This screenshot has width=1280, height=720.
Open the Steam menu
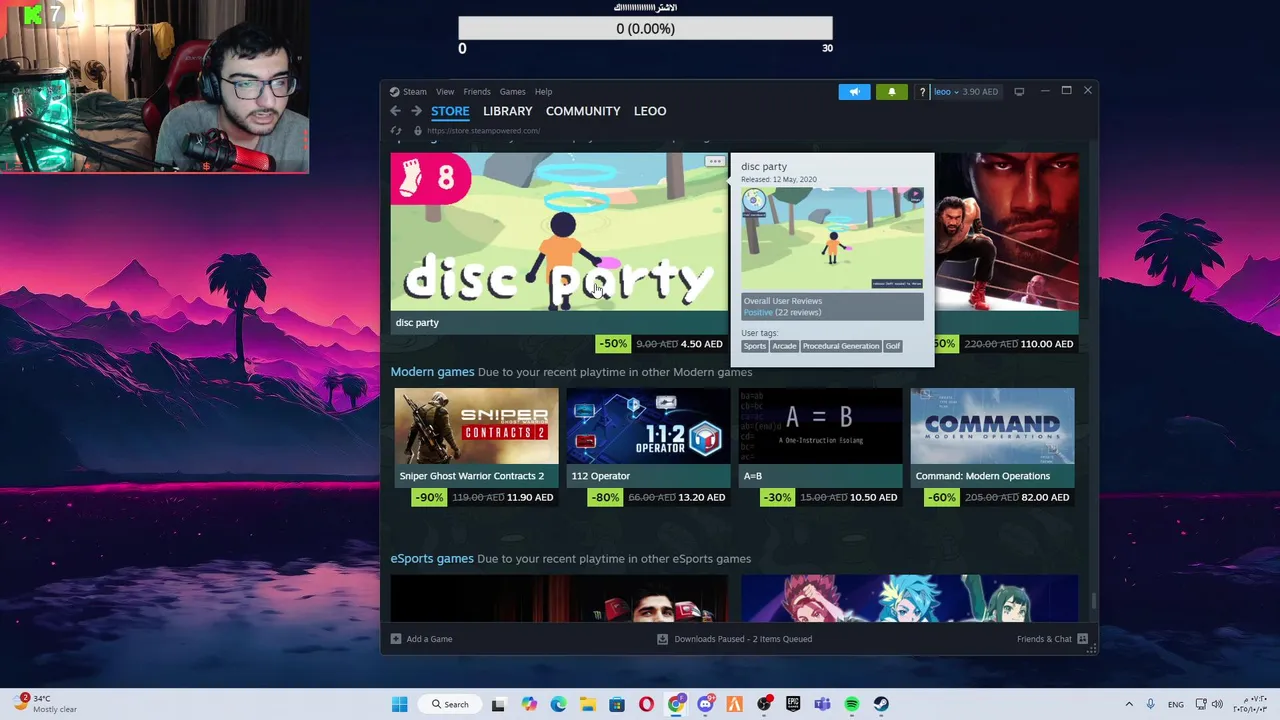point(414,91)
